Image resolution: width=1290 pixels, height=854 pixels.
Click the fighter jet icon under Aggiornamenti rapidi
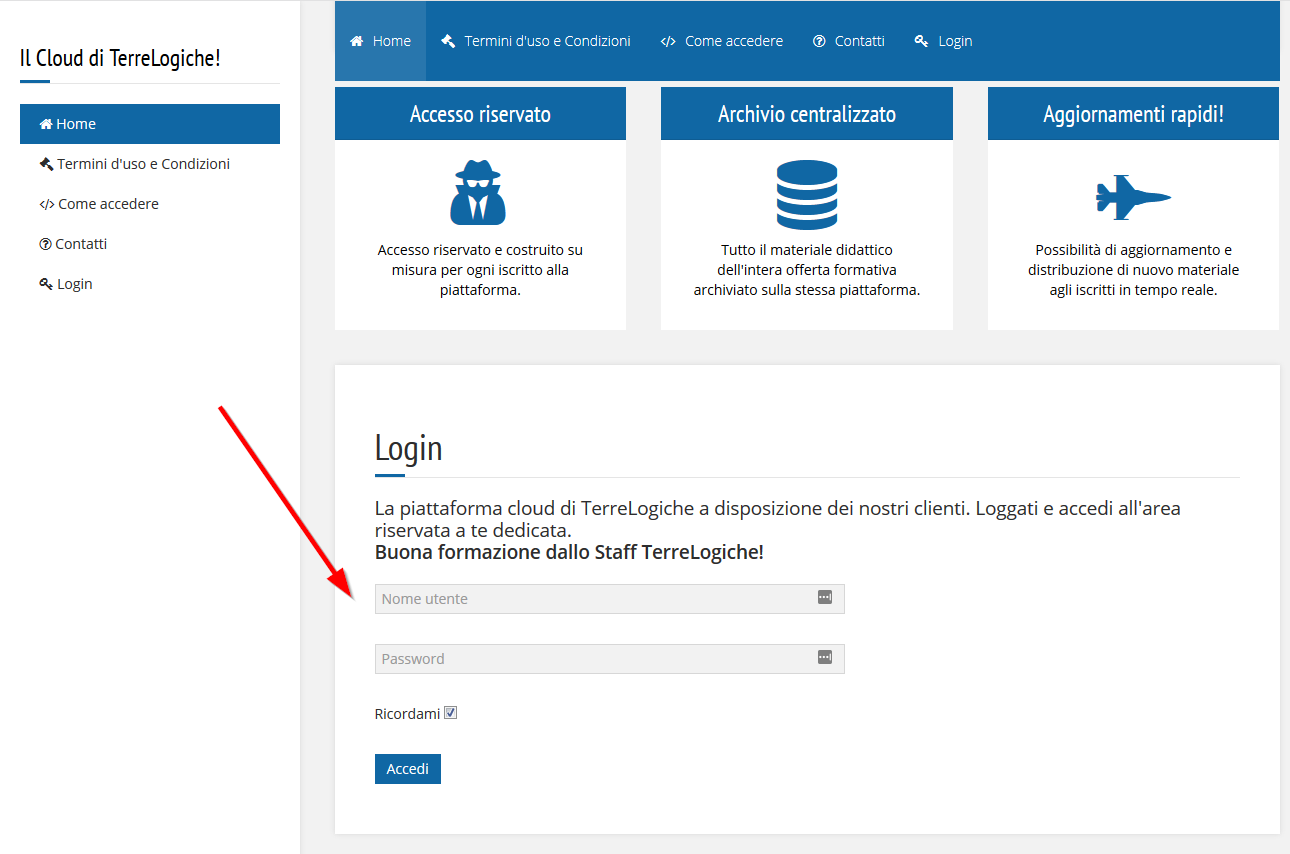pos(1133,197)
